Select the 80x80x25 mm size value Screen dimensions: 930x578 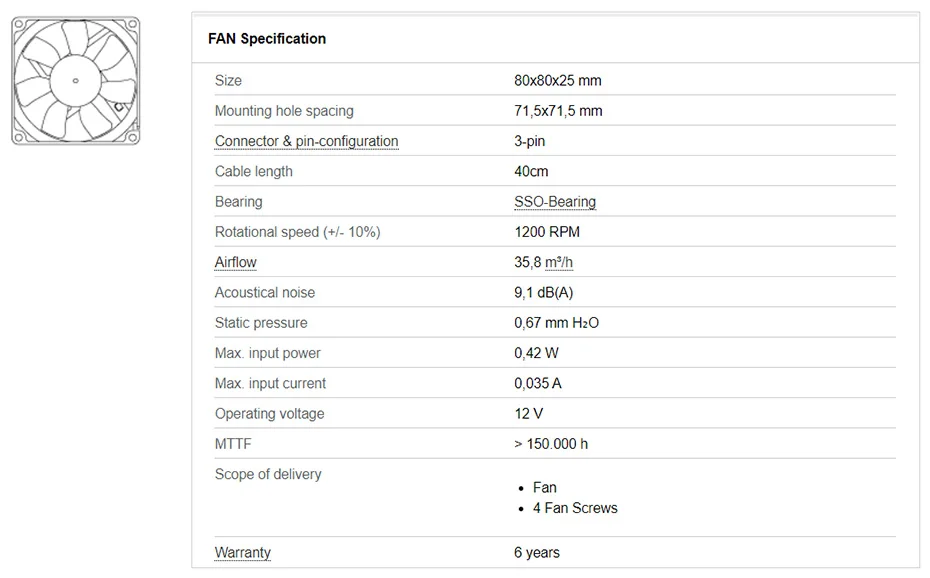557,80
